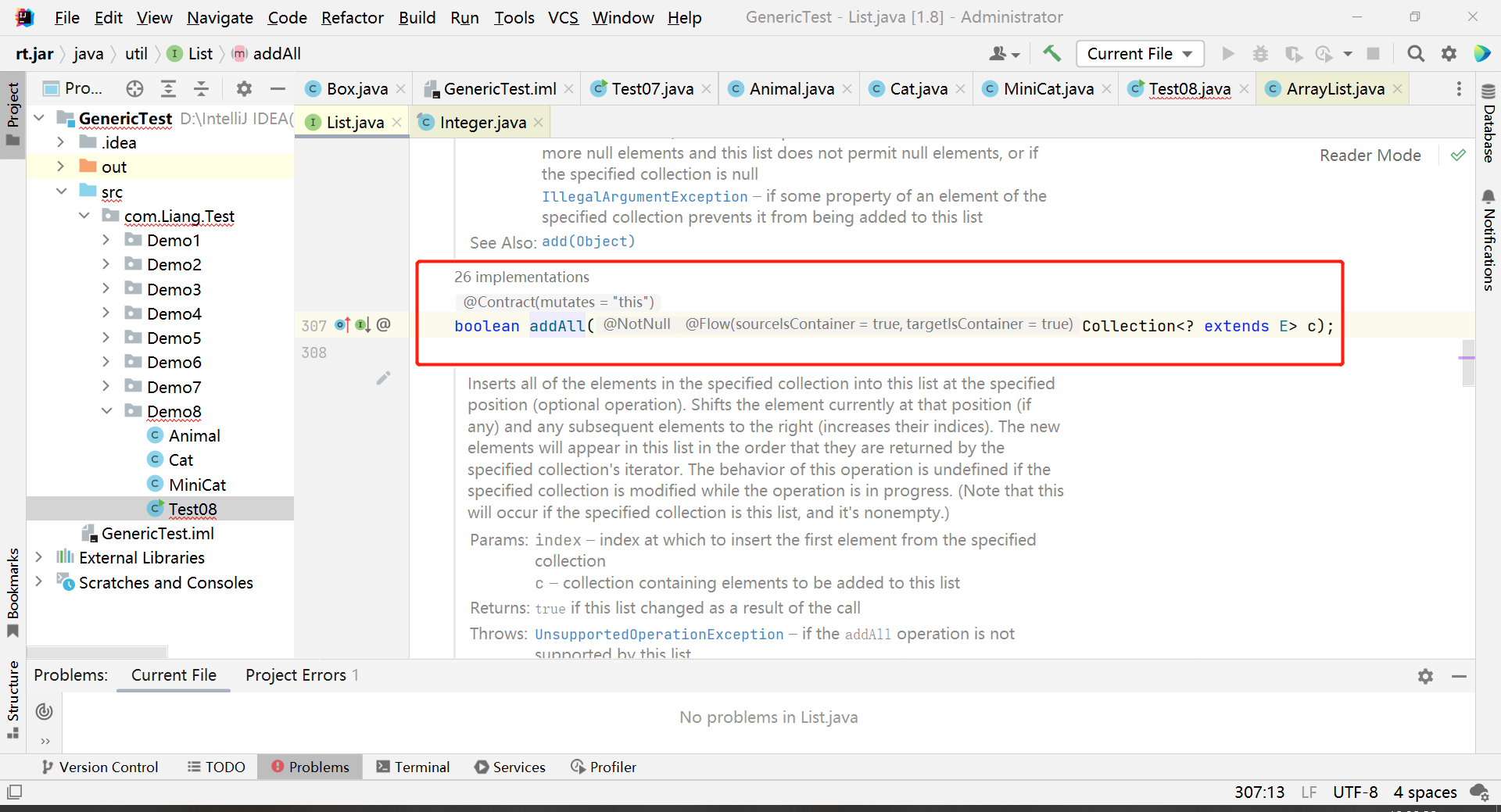Viewport: 1501px width, 812px height.
Task: Open the Terminal tool window
Action: click(x=413, y=767)
